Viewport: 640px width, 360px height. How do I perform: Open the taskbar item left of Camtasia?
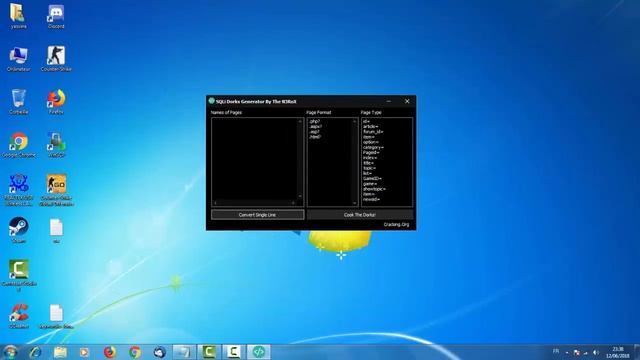pos(184,352)
